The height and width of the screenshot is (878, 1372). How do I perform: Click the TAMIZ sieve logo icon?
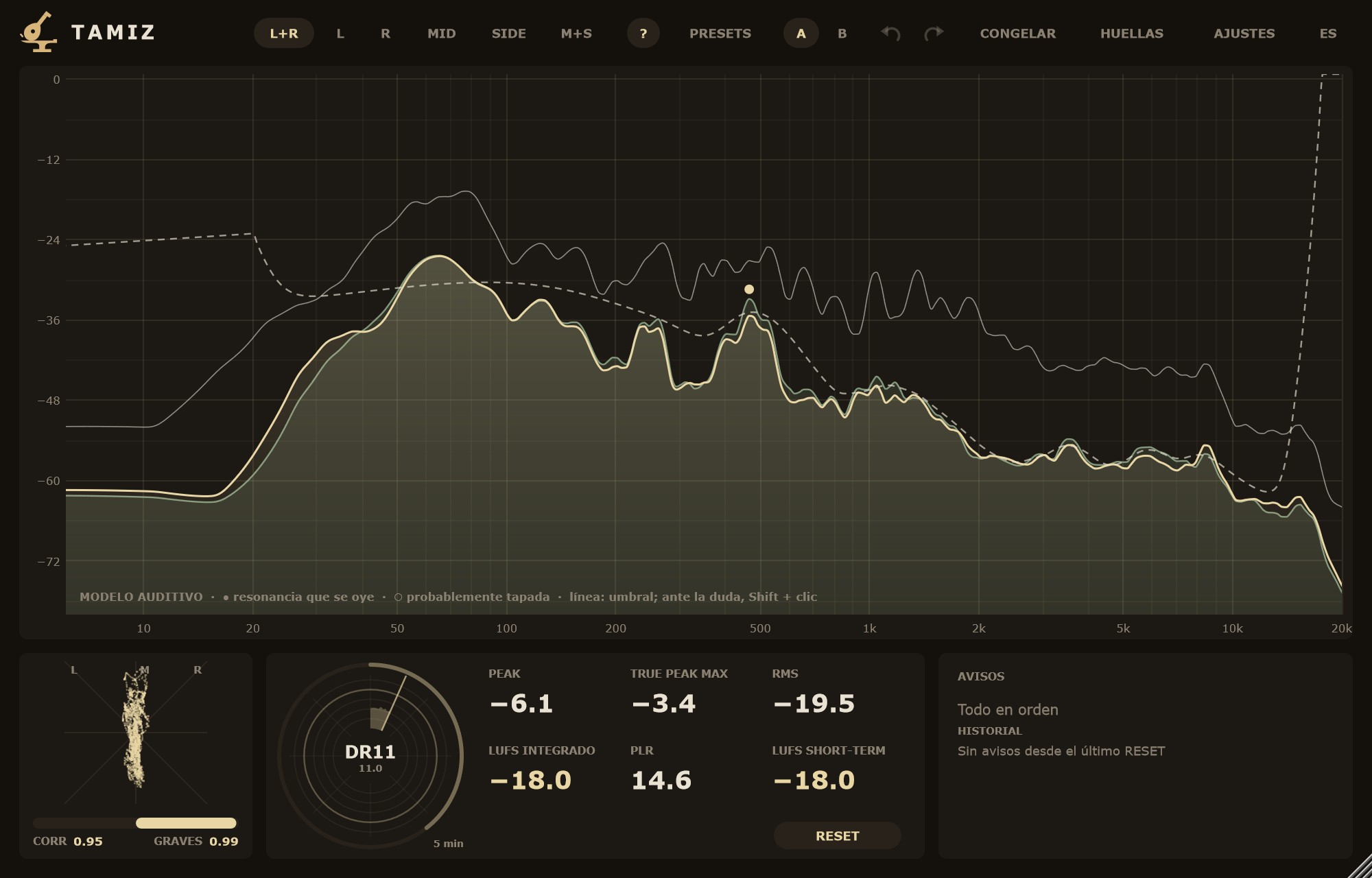pos(38,32)
